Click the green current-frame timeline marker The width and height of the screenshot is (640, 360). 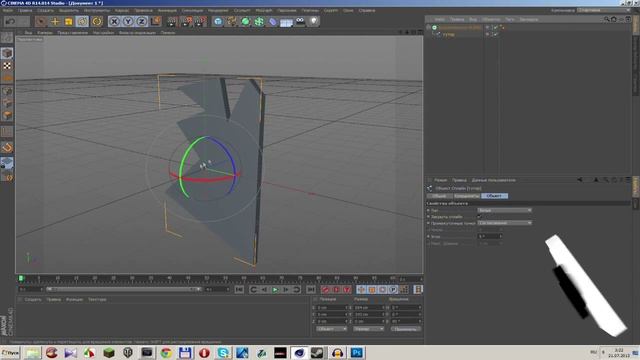pos(21,278)
